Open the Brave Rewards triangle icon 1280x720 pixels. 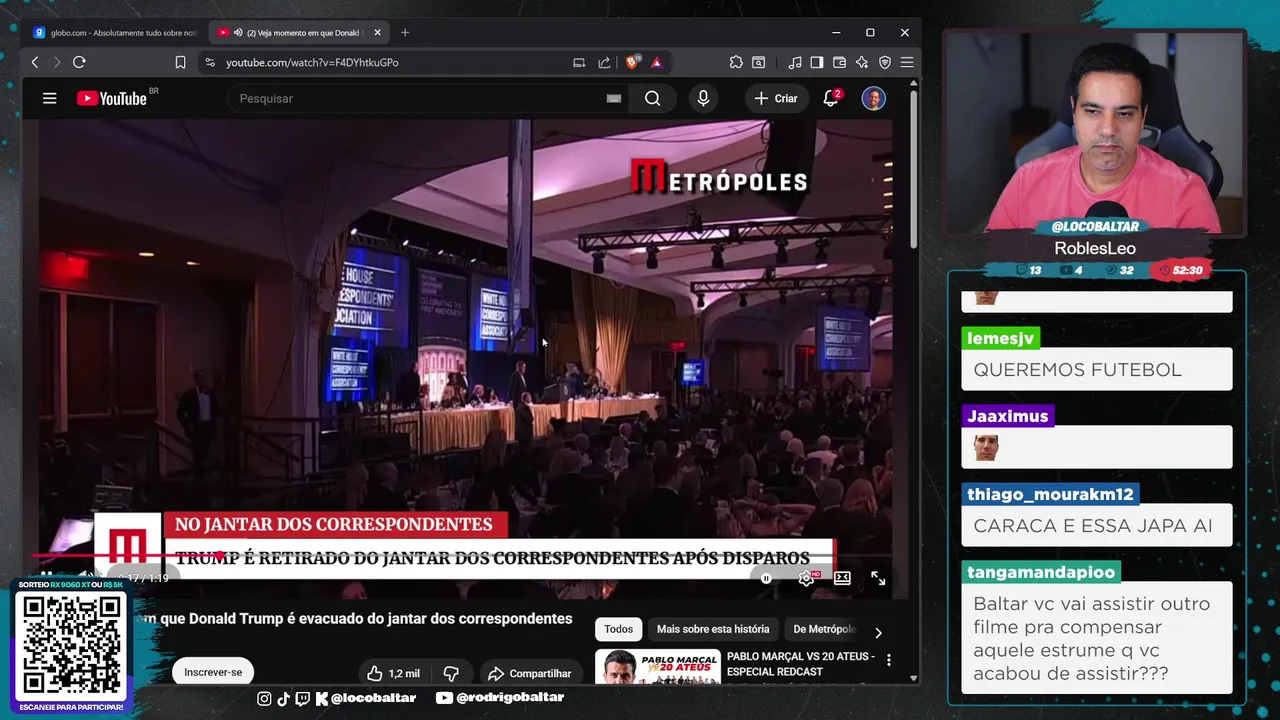click(656, 62)
